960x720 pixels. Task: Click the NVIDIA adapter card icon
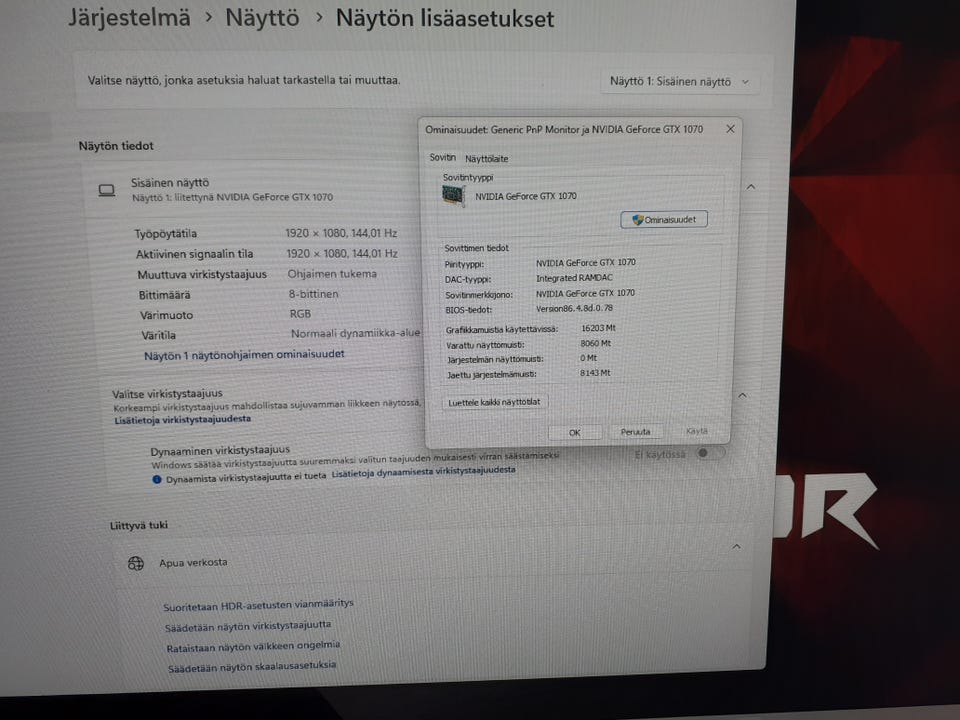pos(453,195)
